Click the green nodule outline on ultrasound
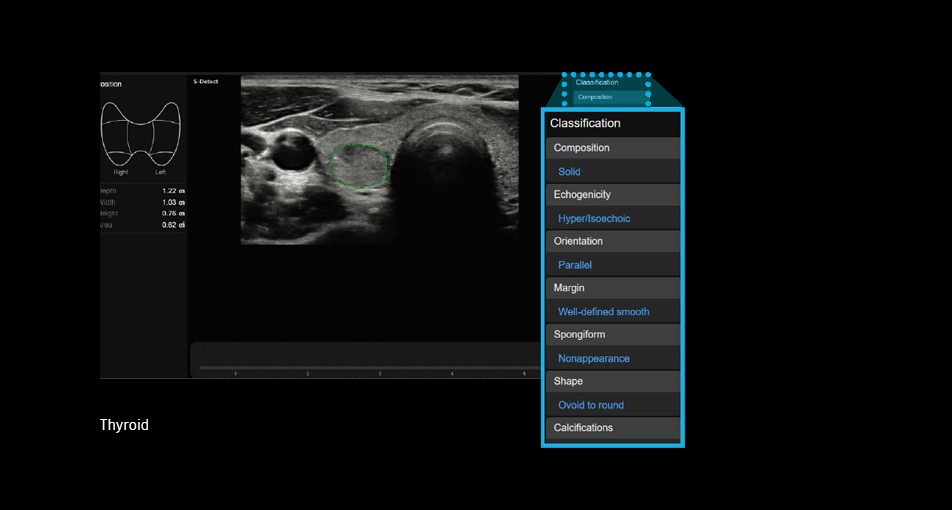The width and height of the screenshot is (952, 510). (358, 165)
